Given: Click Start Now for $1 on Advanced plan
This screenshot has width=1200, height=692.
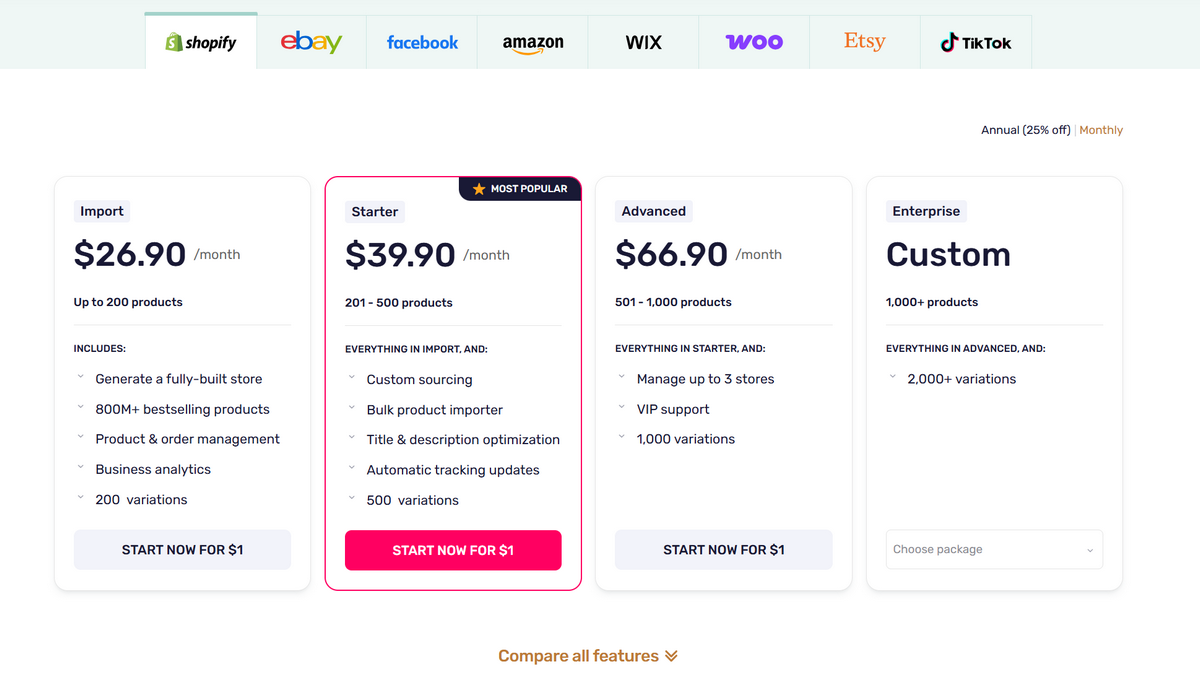Looking at the screenshot, I should [723, 550].
